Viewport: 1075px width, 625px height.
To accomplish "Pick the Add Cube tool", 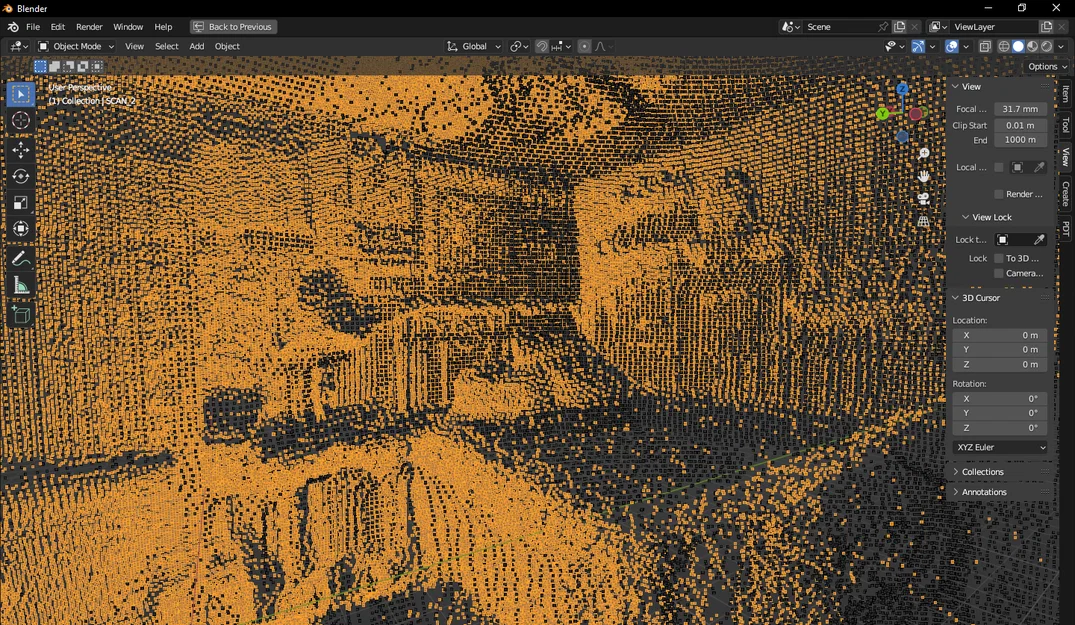I will pos(21,315).
